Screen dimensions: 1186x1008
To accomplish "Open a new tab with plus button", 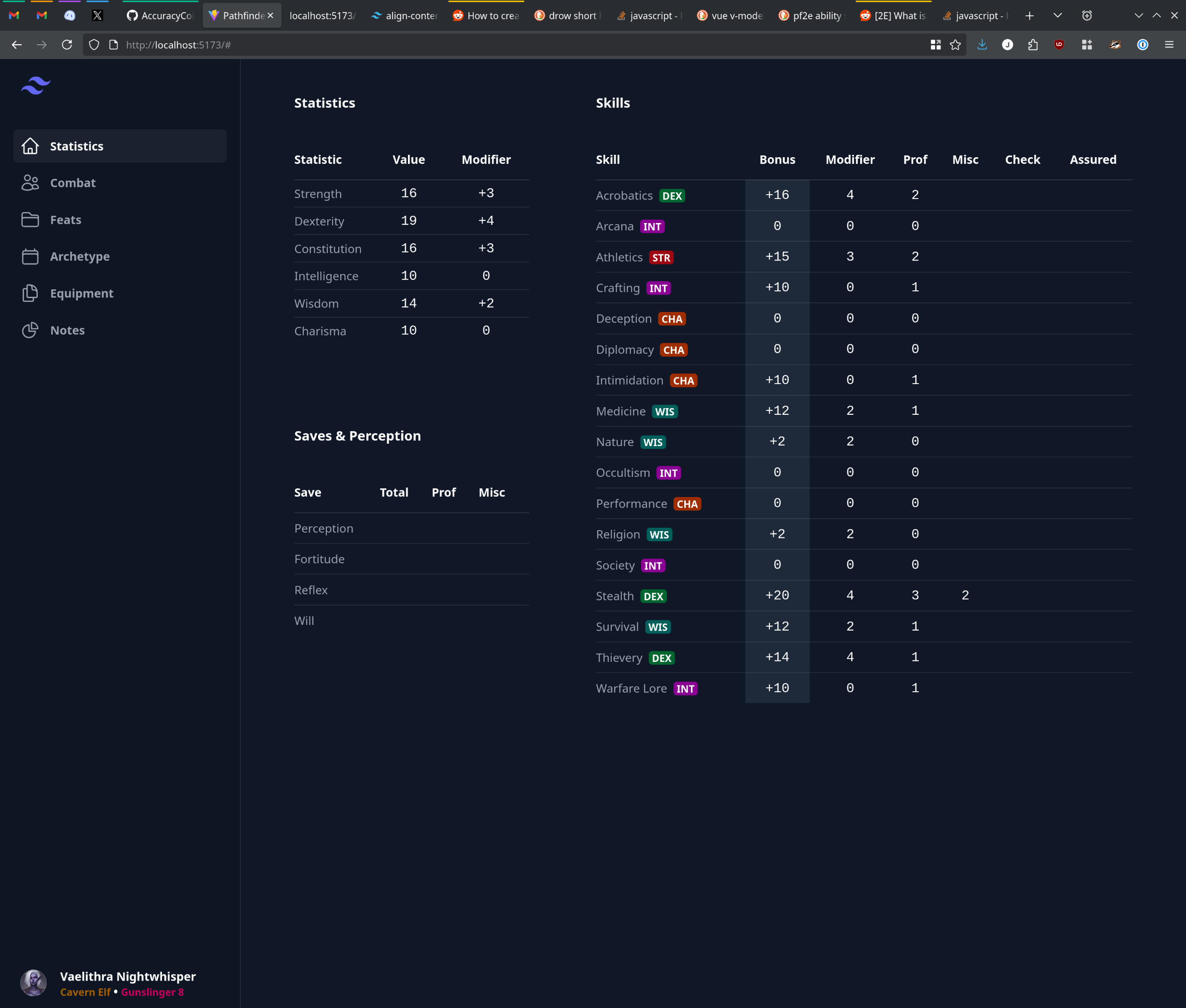I will 1029,15.
